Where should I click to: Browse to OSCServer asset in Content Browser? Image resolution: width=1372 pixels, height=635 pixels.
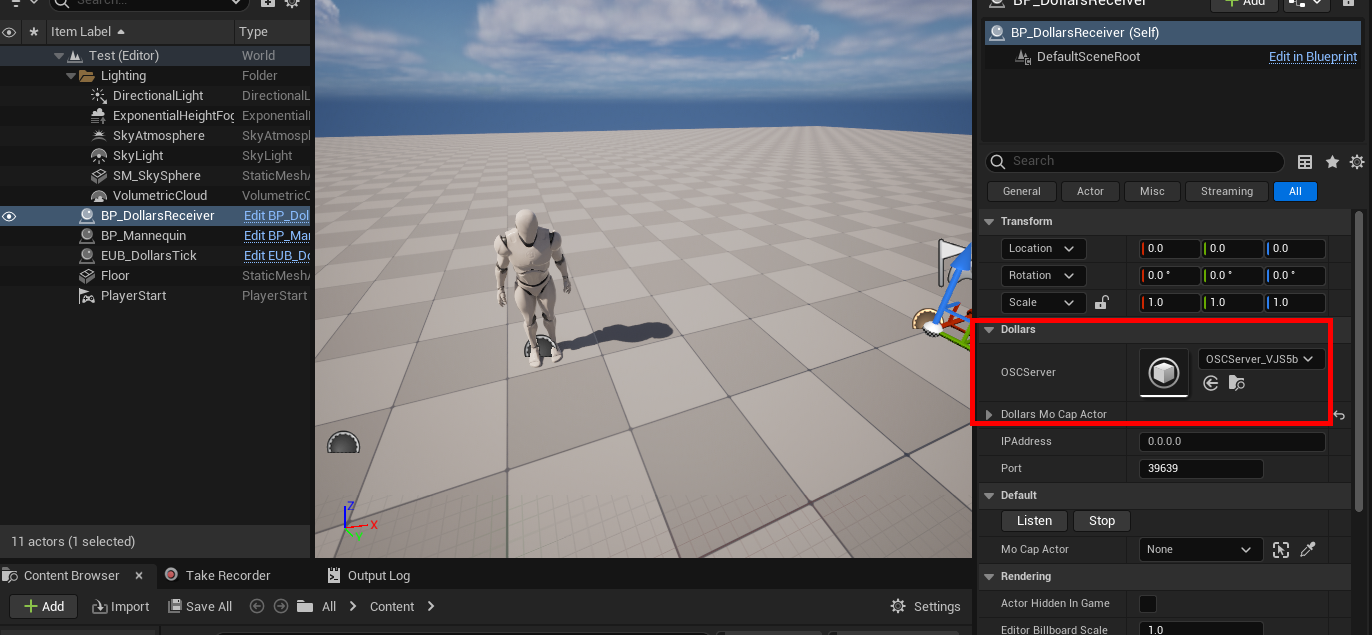click(1237, 383)
